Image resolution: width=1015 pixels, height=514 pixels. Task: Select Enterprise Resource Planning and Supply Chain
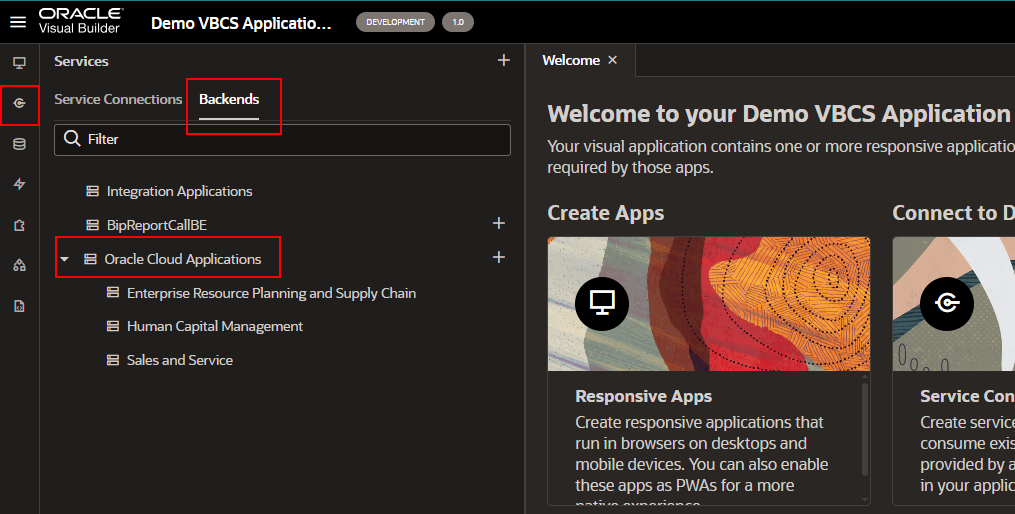pos(271,293)
